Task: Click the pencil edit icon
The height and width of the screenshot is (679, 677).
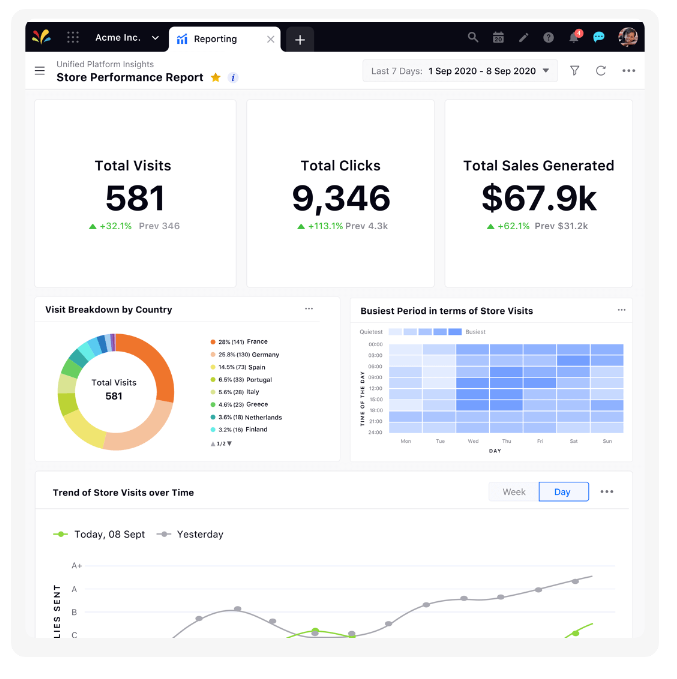Action: (x=523, y=38)
